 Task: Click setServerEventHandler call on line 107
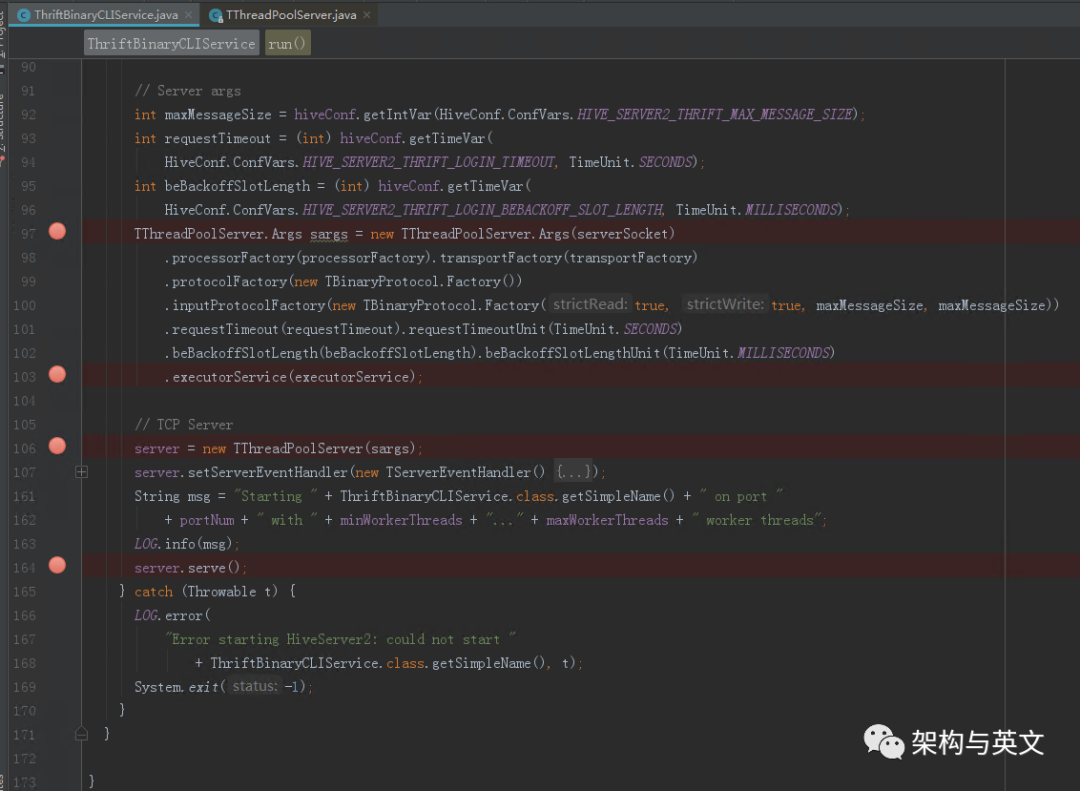[x=268, y=472]
